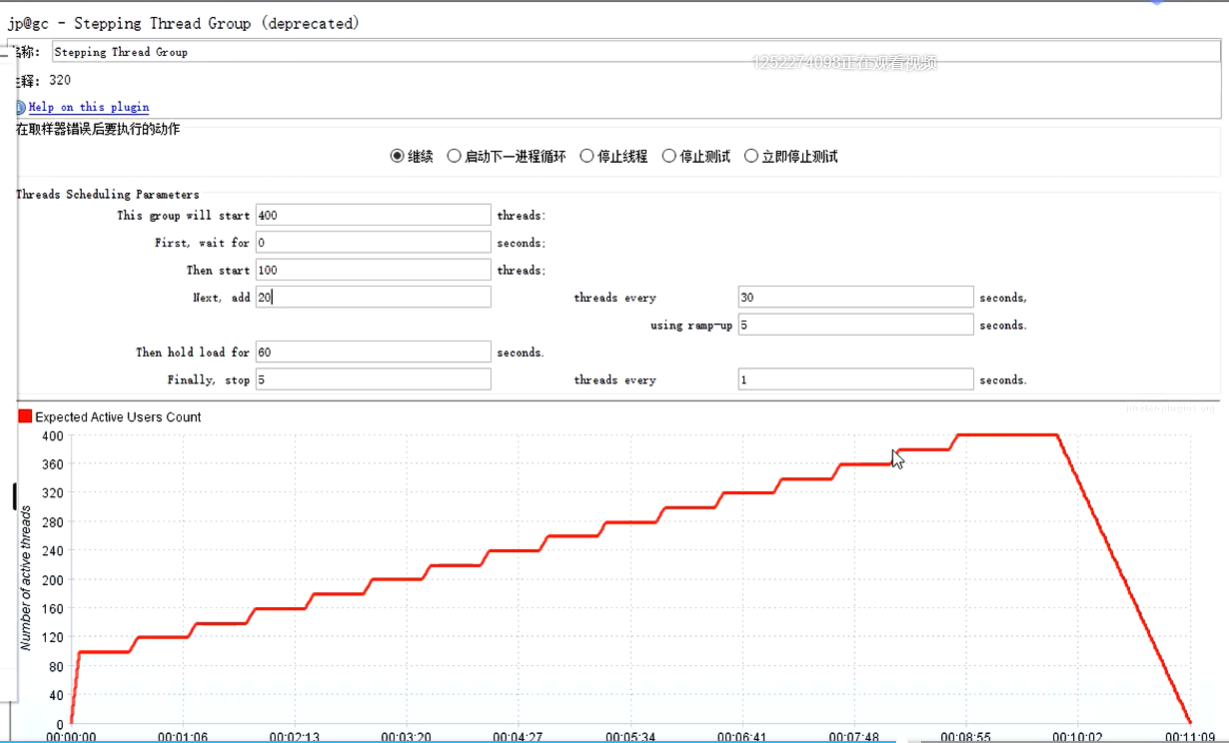Image resolution: width=1229 pixels, height=743 pixels.
Task: Click the 'This group will start' field with 400
Action: (373, 215)
